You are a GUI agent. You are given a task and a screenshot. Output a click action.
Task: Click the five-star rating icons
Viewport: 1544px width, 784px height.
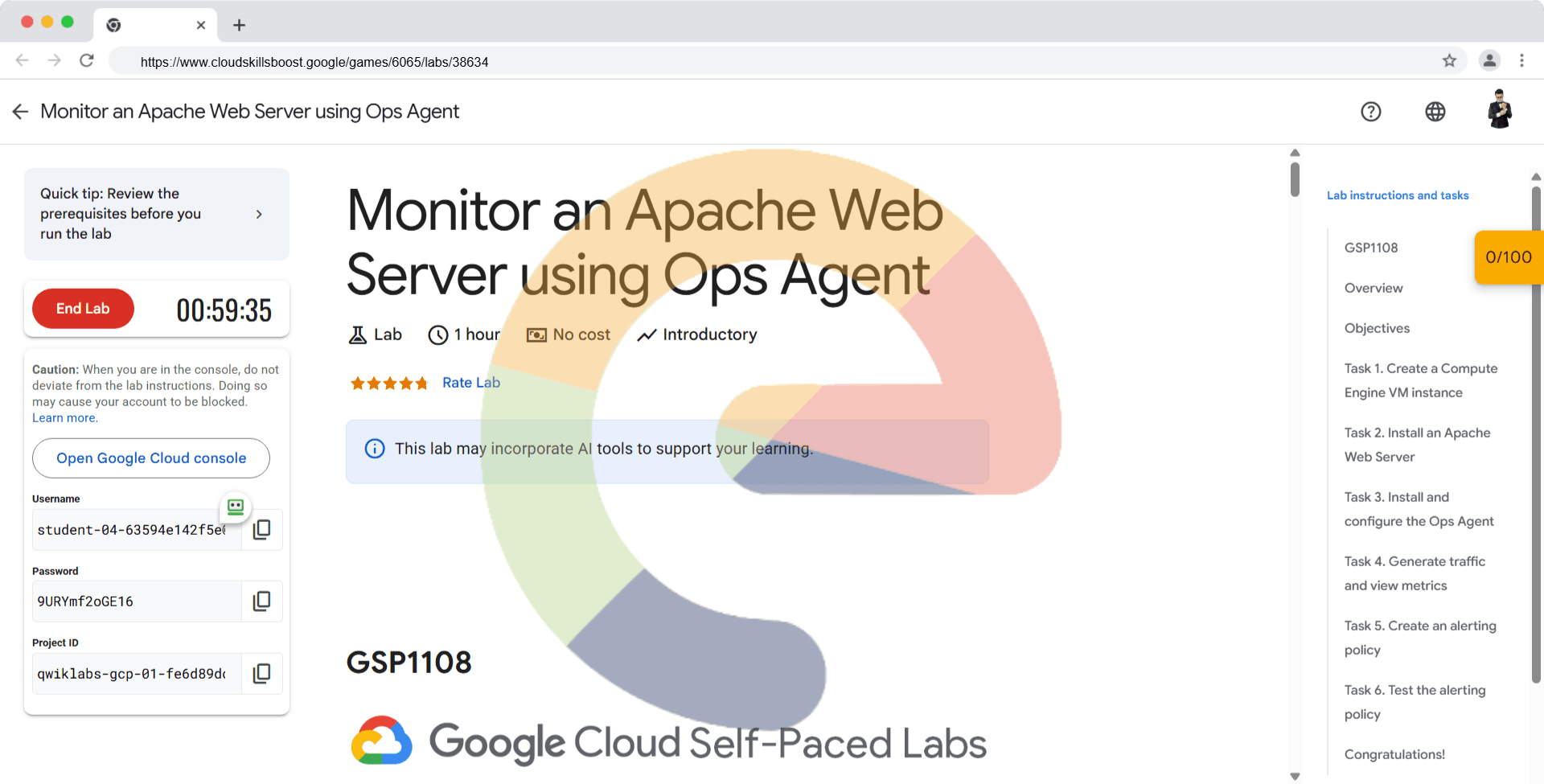(389, 384)
